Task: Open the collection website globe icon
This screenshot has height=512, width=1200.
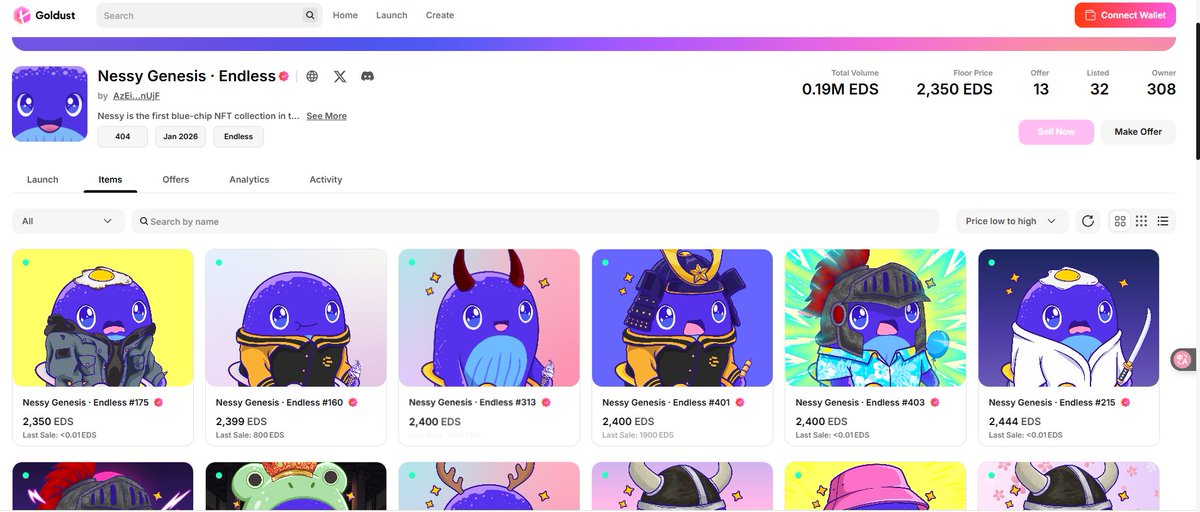Action: click(x=312, y=76)
